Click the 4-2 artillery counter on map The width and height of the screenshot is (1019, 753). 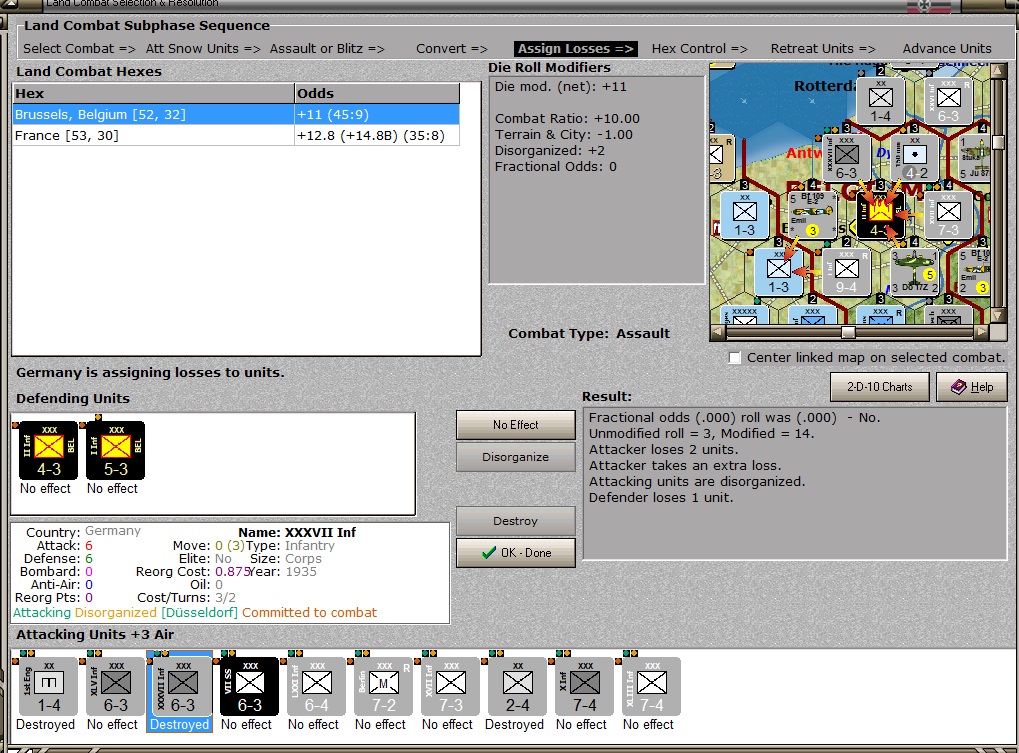point(914,158)
